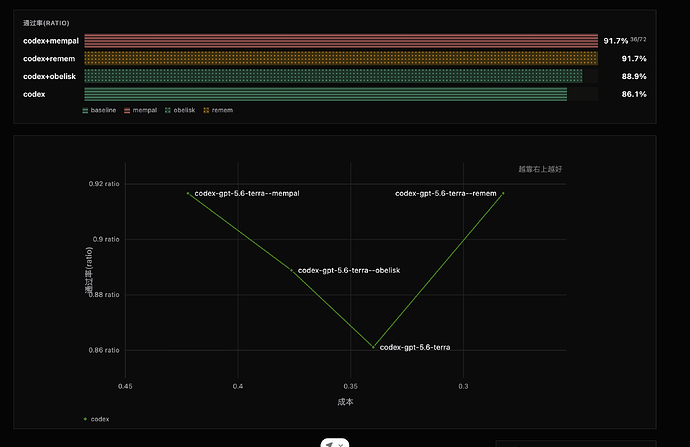Click the 0.86 ratio y-axis tick
This screenshot has height=447, width=690.
[x=104, y=350]
